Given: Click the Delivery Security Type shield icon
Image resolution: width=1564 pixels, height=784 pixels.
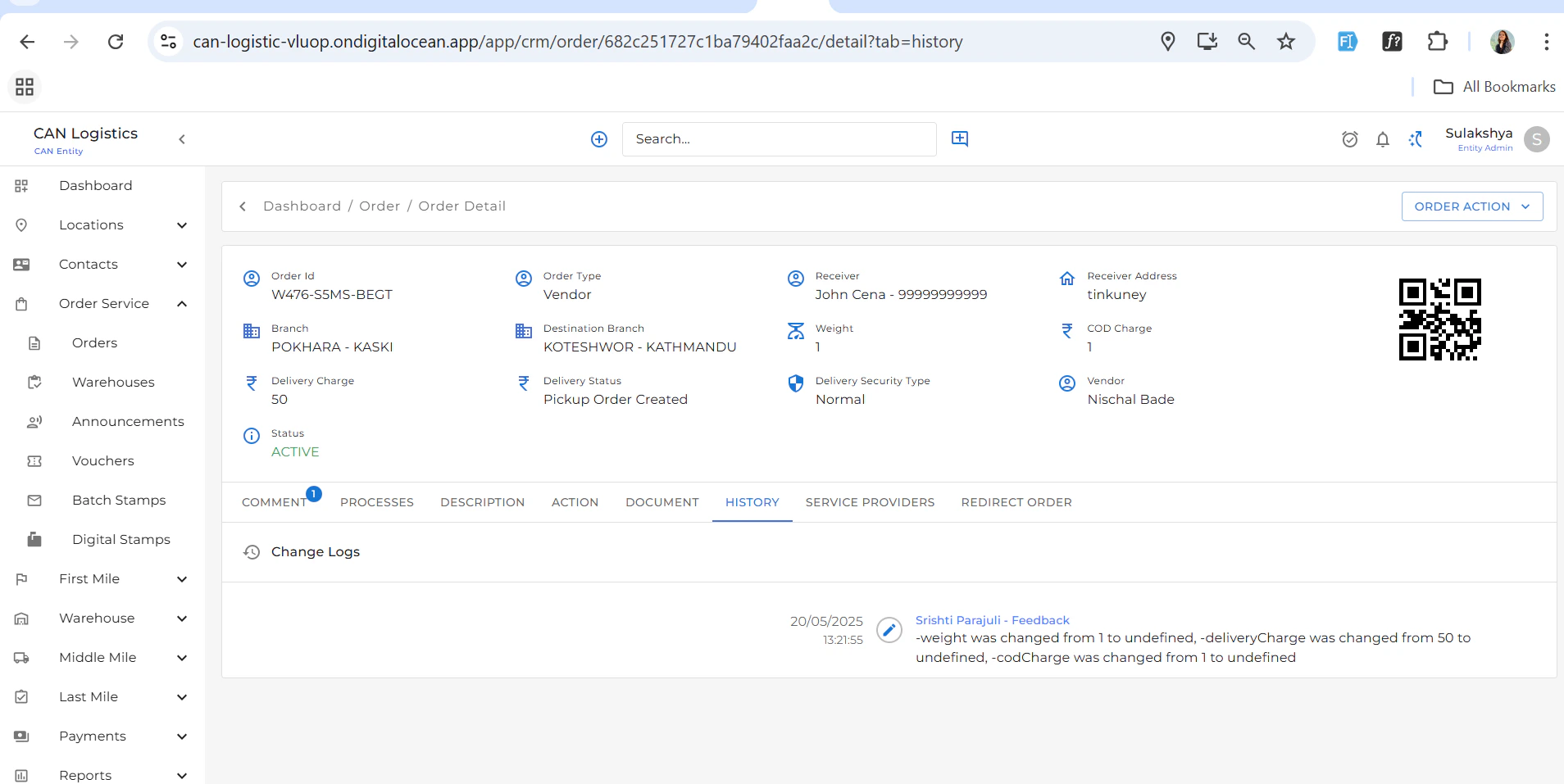Looking at the screenshot, I should [795, 383].
